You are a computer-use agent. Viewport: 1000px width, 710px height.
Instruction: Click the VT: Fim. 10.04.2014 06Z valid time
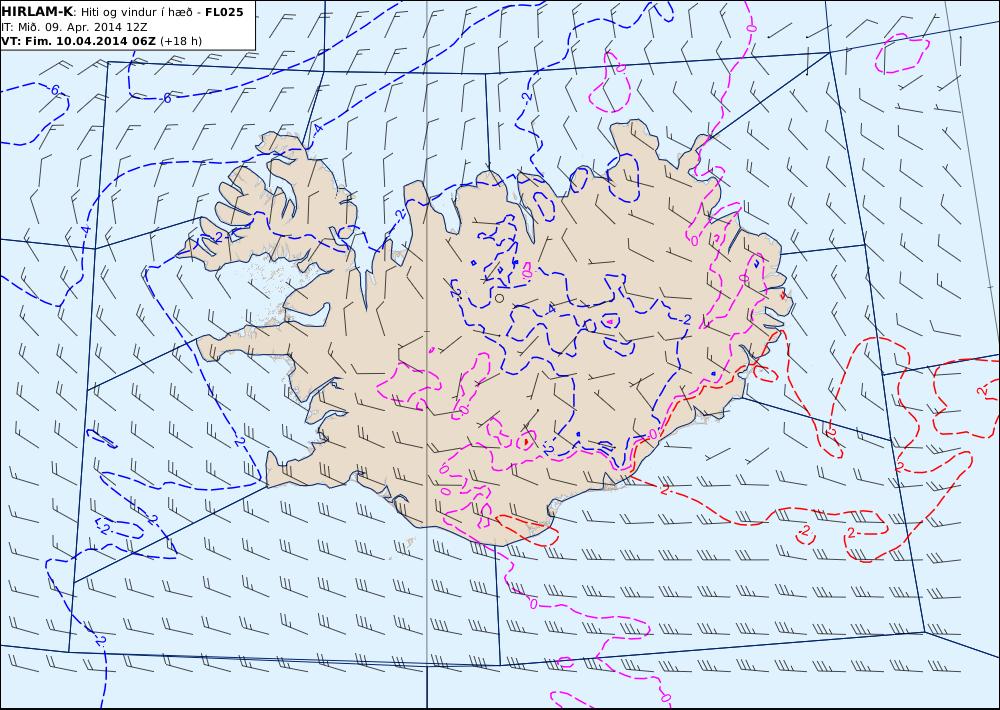(78, 41)
